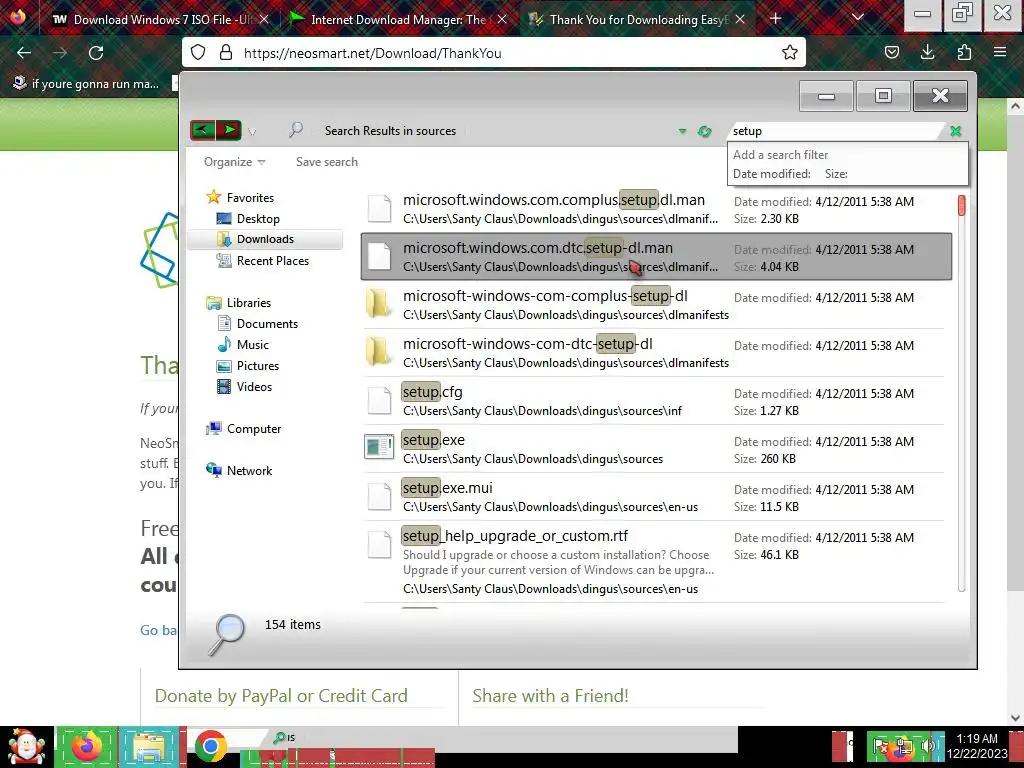Viewport: 1024px width, 768px height.
Task: Clear the setup search with green X
Action: 955,131
